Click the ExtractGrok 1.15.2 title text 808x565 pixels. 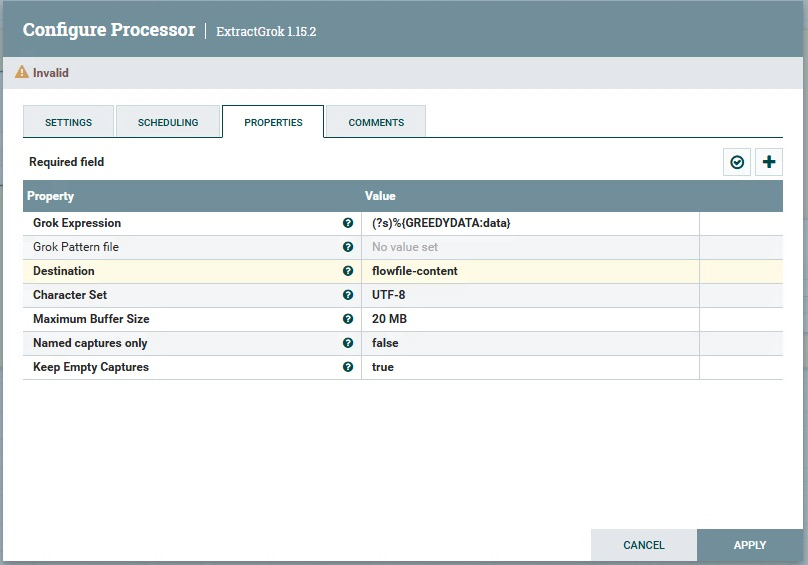[x=266, y=31]
